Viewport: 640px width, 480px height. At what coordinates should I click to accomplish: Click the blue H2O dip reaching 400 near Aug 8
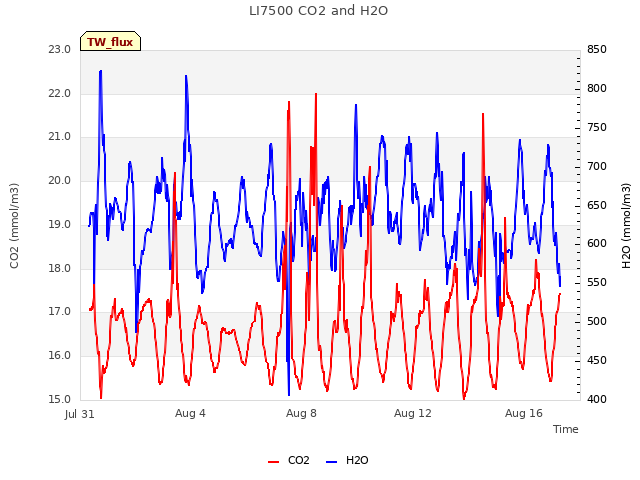pos(289,393)
